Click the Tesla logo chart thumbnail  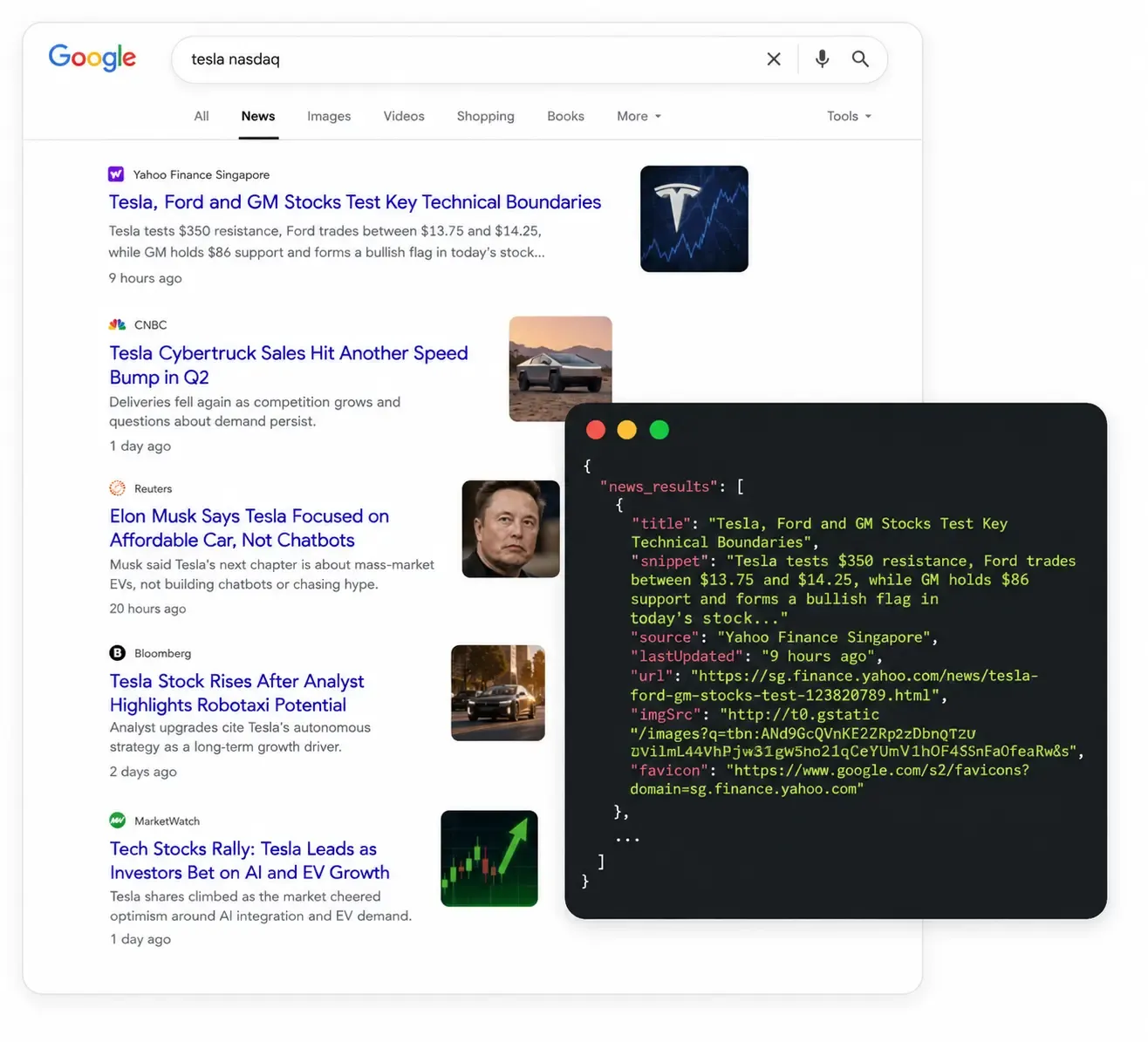[x=694, y=219]
